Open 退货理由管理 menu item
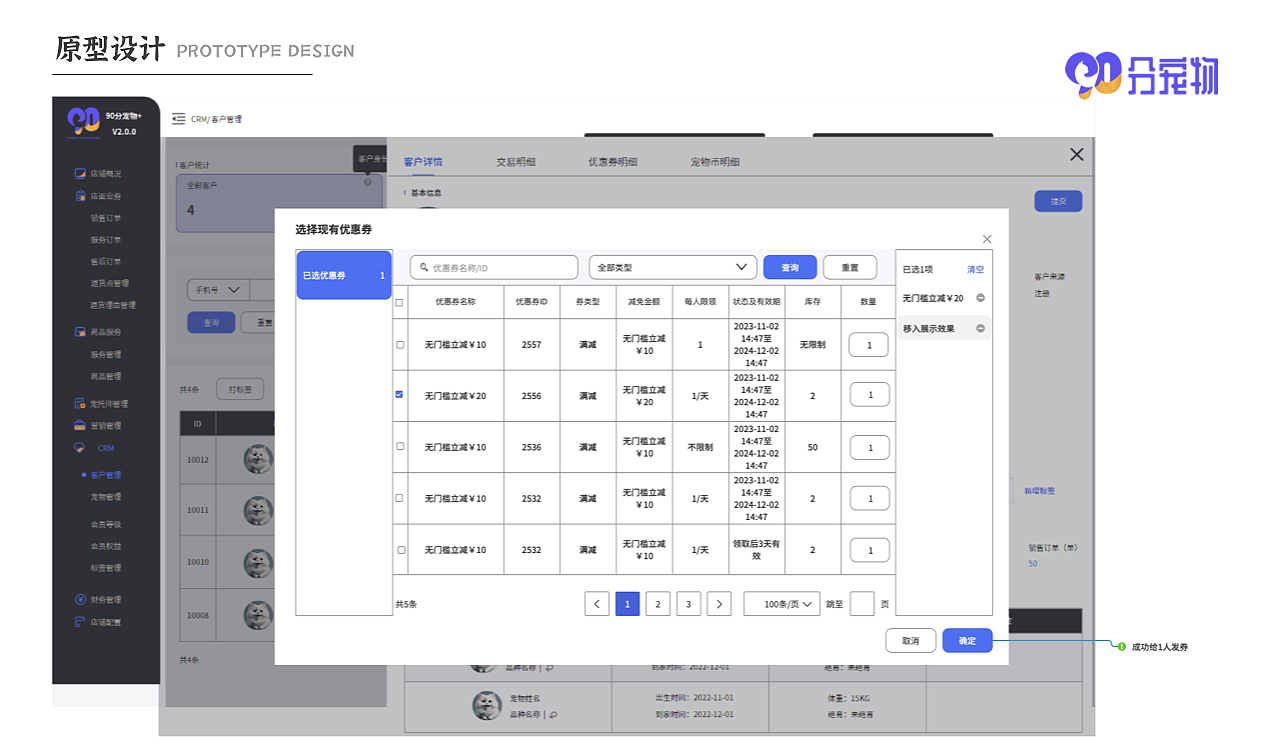This screenshot has width=1280, height=750. coord(113,305)
